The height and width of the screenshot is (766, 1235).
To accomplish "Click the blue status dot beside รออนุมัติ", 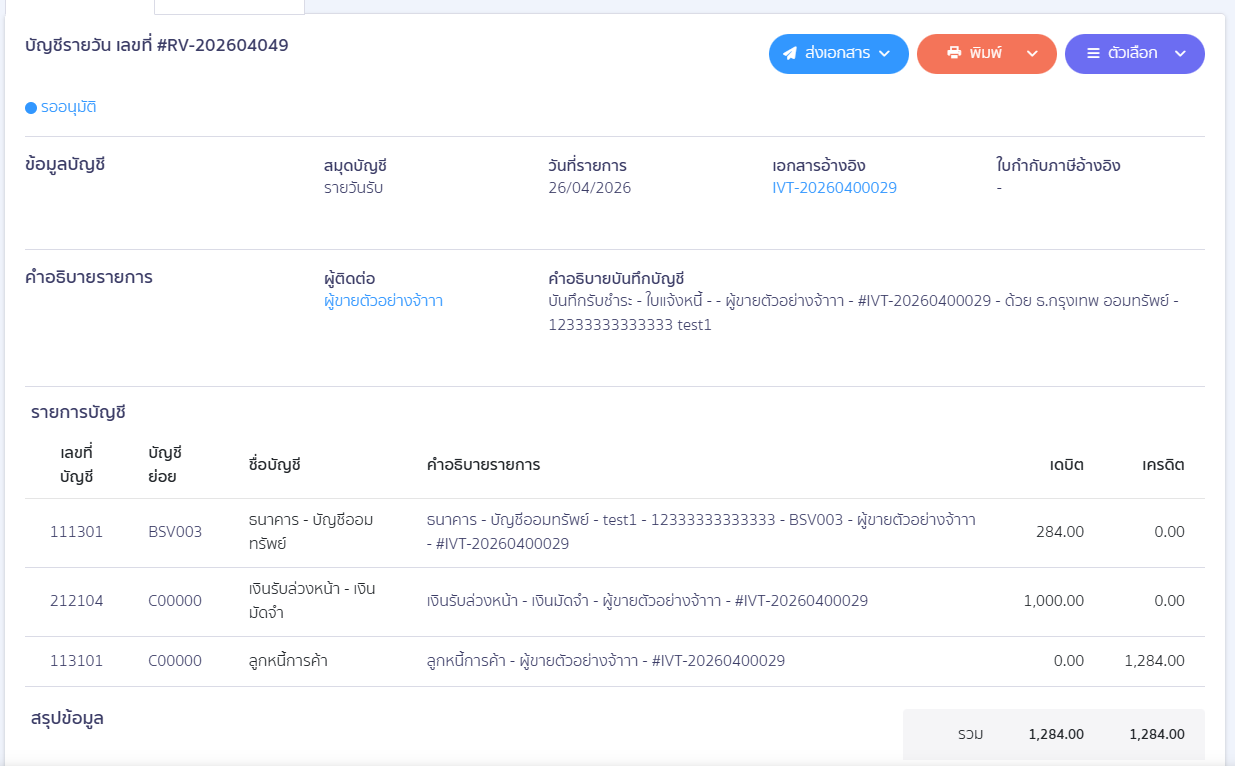I will pos(31,107).
